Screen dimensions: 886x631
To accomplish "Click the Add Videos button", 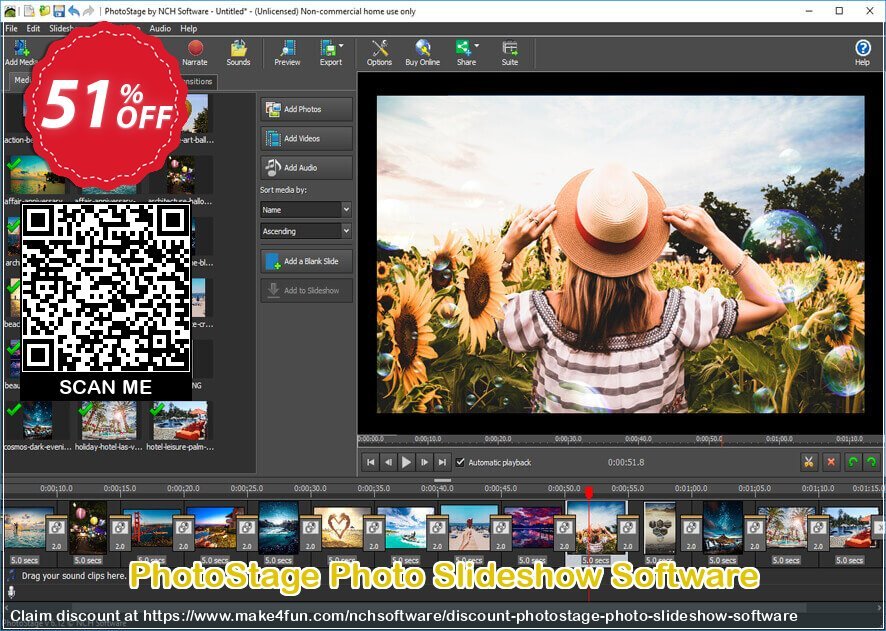I will [307, 138].
